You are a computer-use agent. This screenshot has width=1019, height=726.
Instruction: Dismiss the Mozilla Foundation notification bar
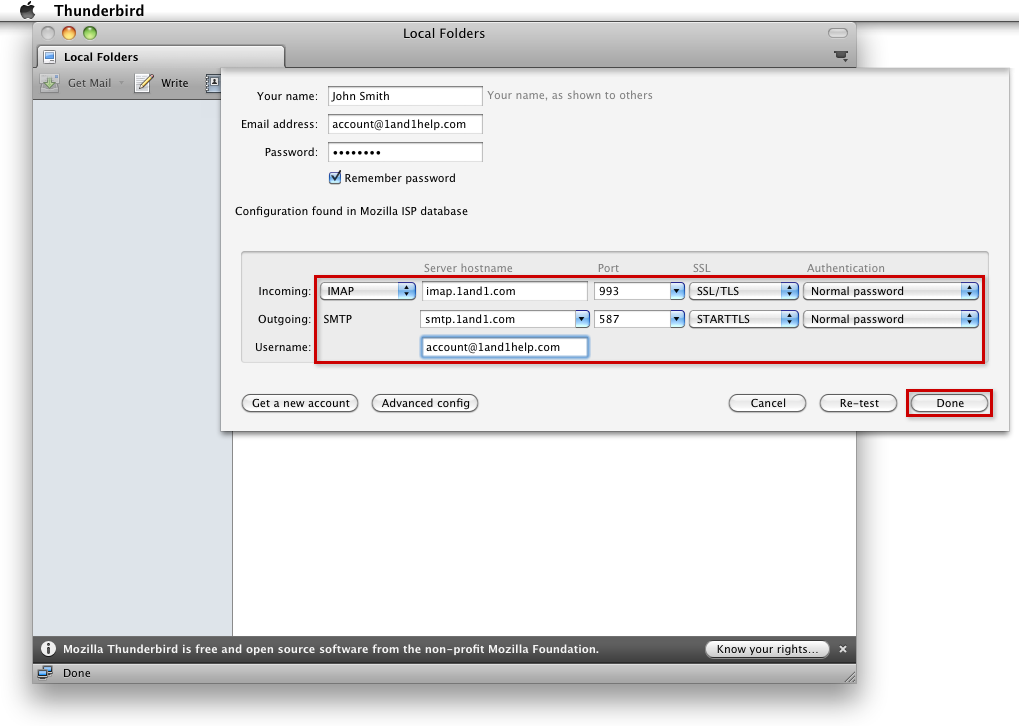click(843, 649)
